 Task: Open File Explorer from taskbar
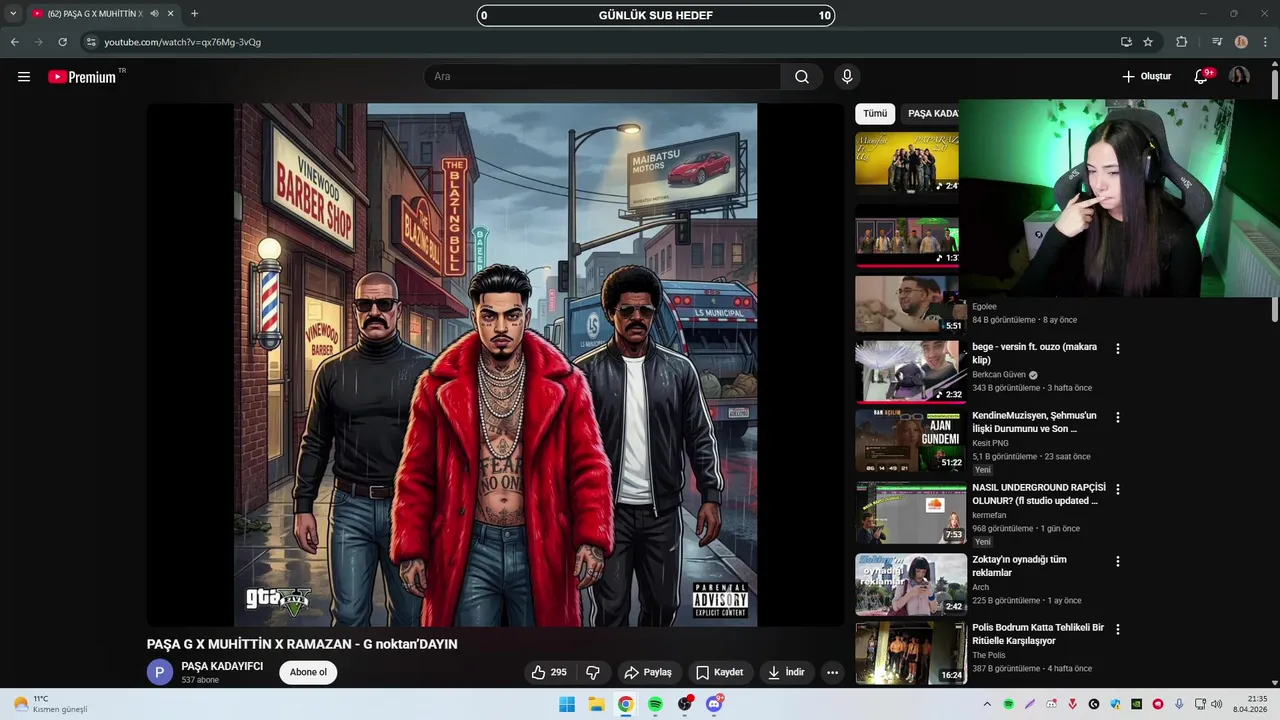coord(596,704)
